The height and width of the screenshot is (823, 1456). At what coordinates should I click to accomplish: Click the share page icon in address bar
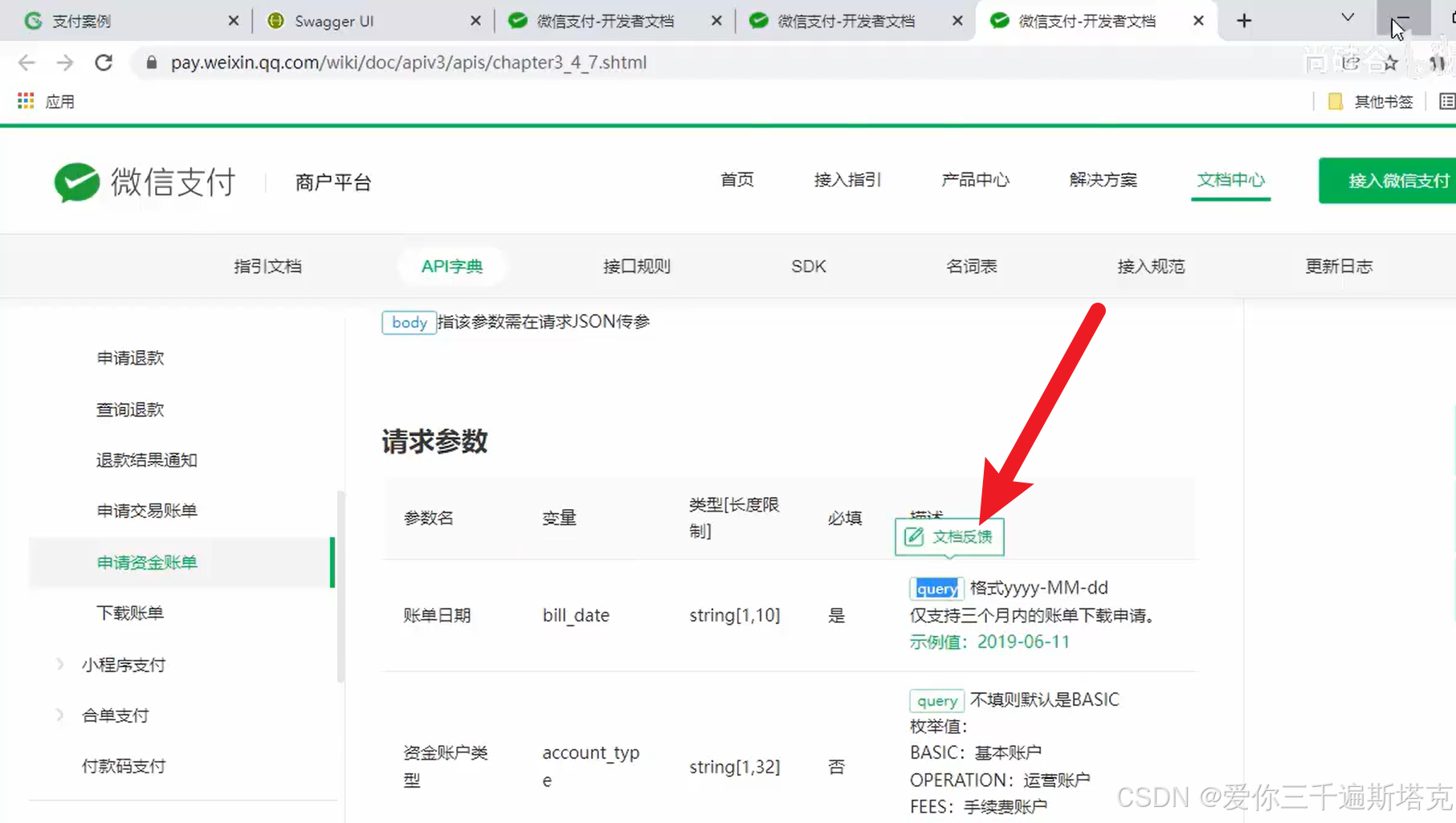pos(1351,63)
